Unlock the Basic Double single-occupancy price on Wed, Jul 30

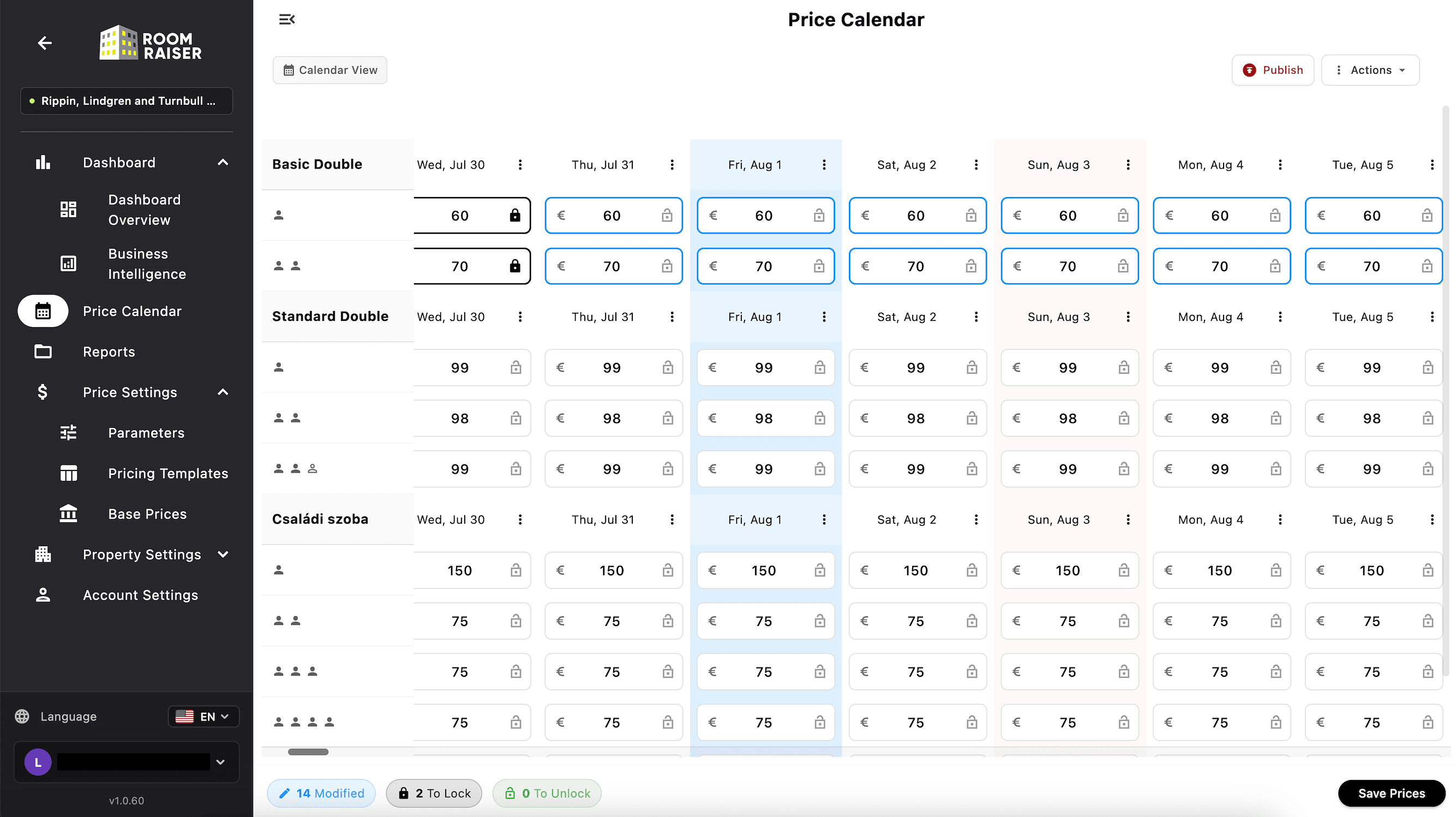[x=514, y=216]
